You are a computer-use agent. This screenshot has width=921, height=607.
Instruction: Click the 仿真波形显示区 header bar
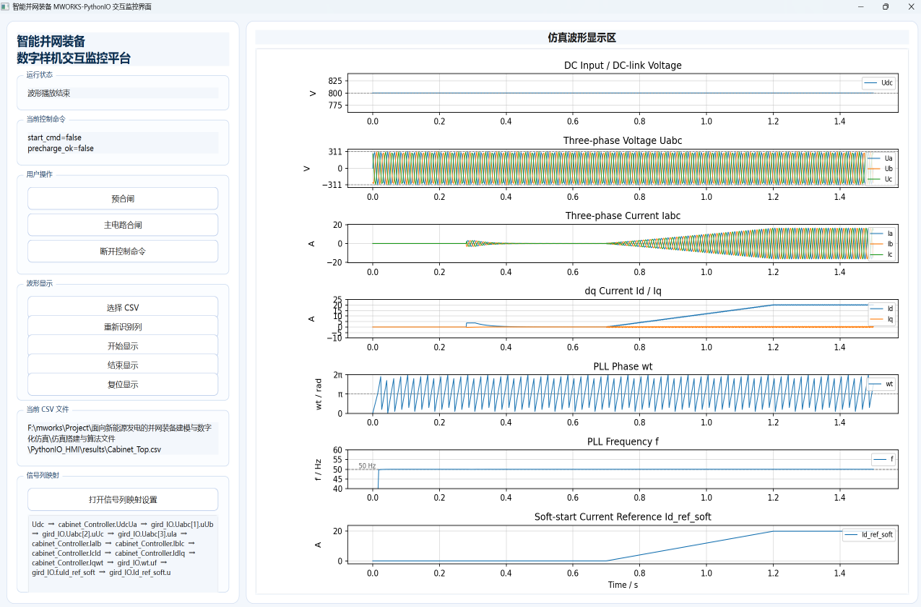(x=581, y=38)
